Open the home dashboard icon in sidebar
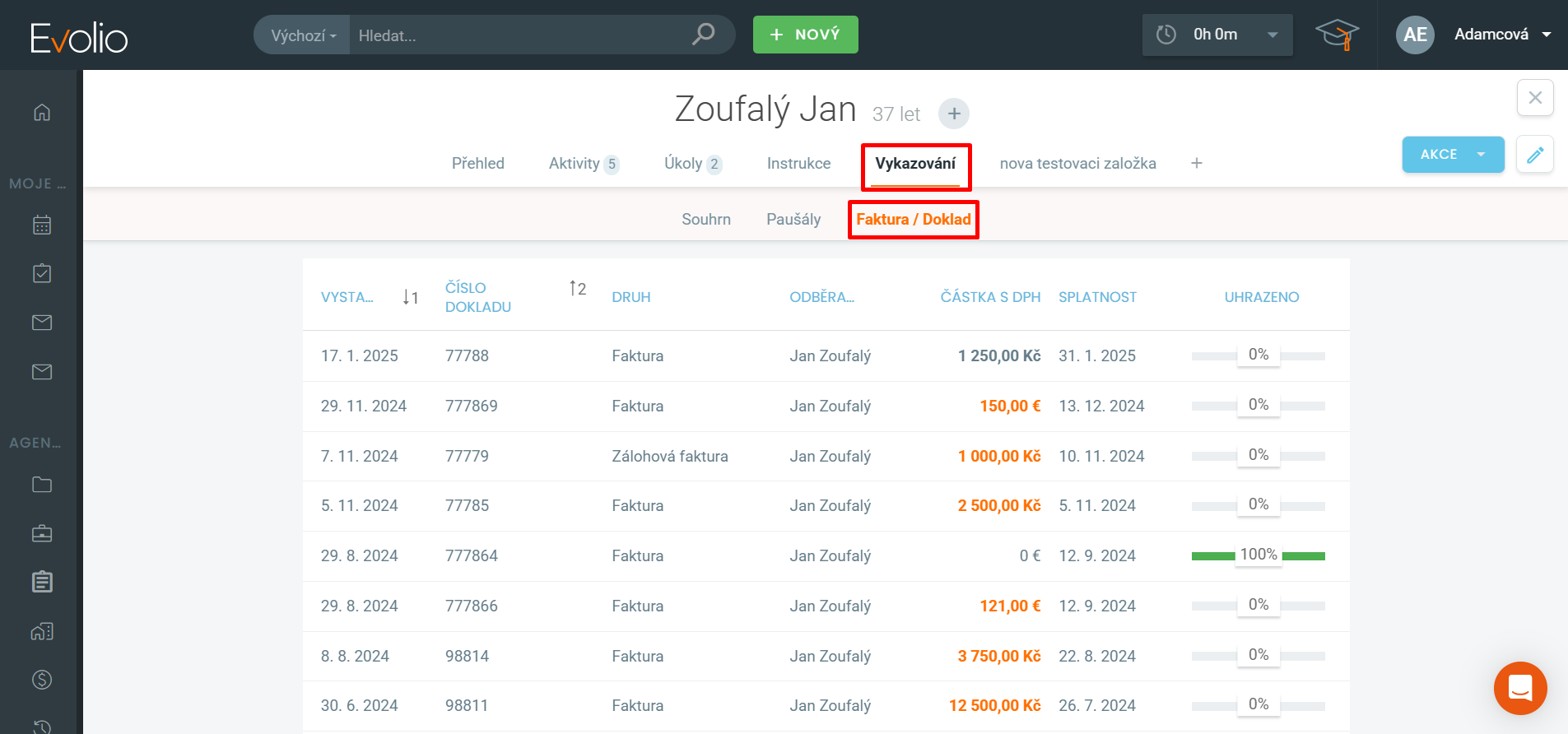This screenshot has height=734, width=1568. (42, 112)
